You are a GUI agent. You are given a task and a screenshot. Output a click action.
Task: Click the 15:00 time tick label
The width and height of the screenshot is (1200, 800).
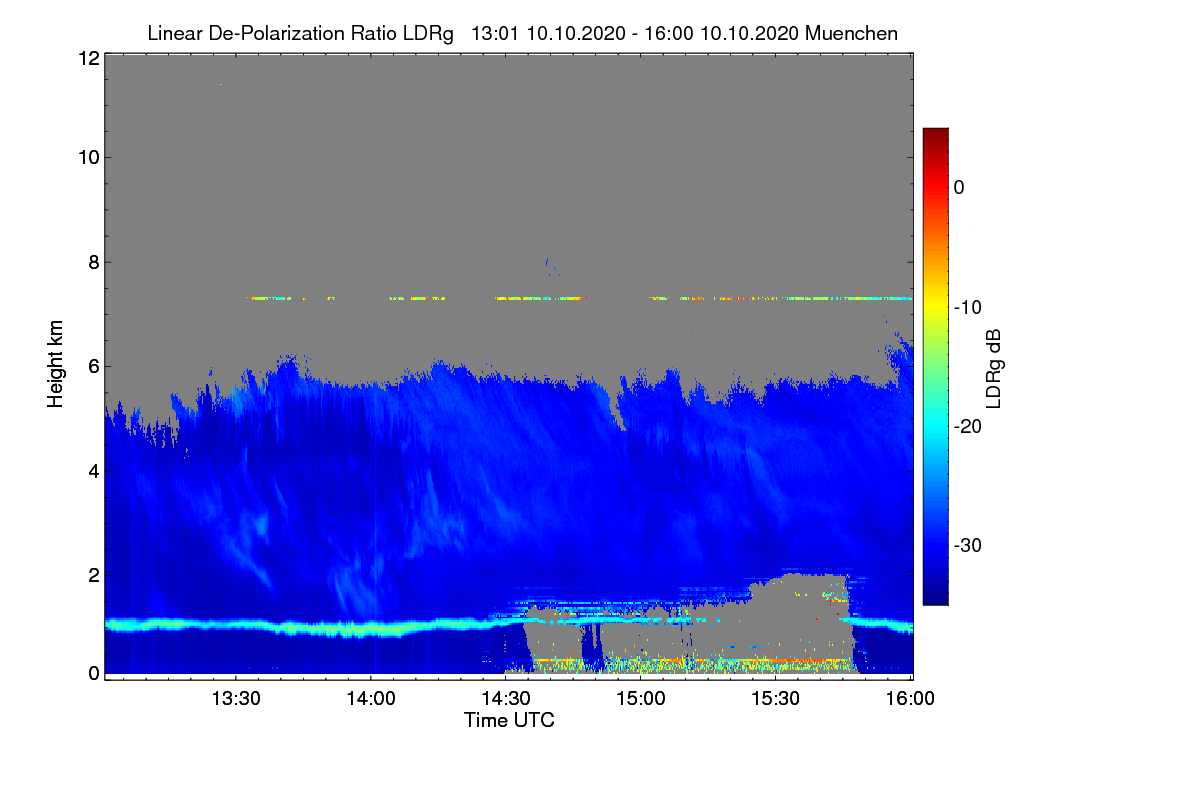click(641, 699)
